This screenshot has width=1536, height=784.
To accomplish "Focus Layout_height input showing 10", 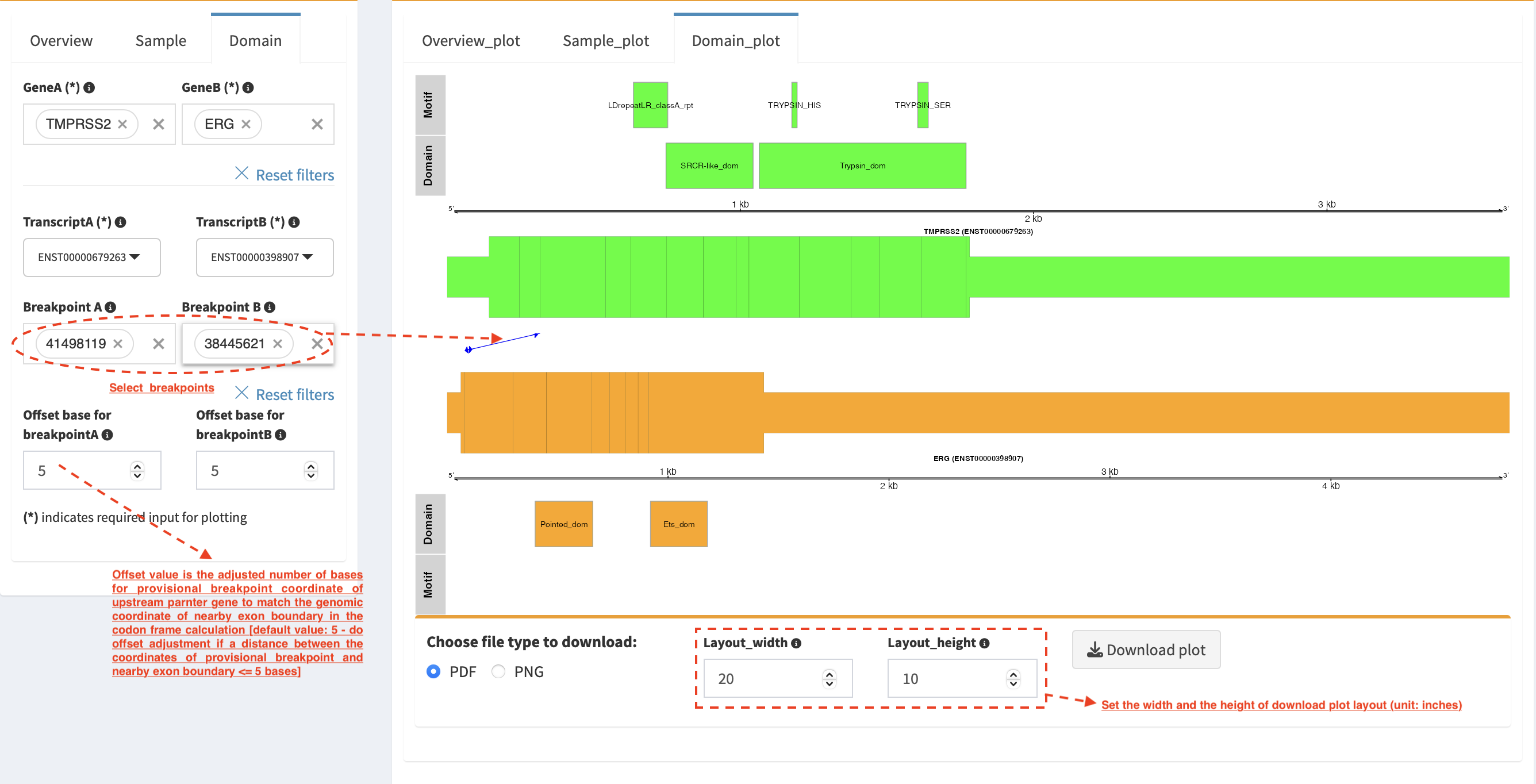I will (x=962, y=678).
